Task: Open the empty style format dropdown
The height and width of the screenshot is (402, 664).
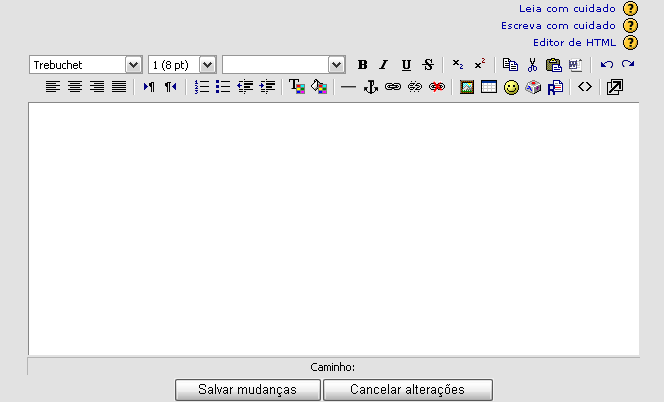Action: click(x=284, y=65)
